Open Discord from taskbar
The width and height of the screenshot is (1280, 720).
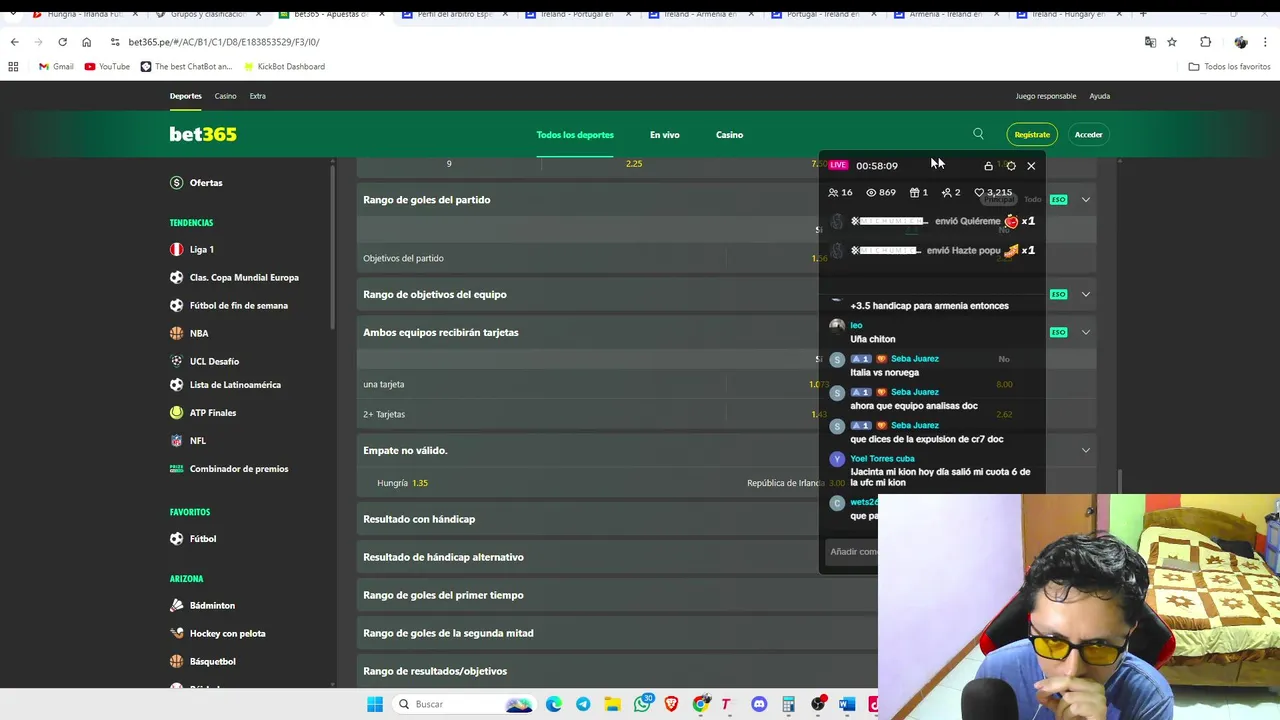[759, 704]
